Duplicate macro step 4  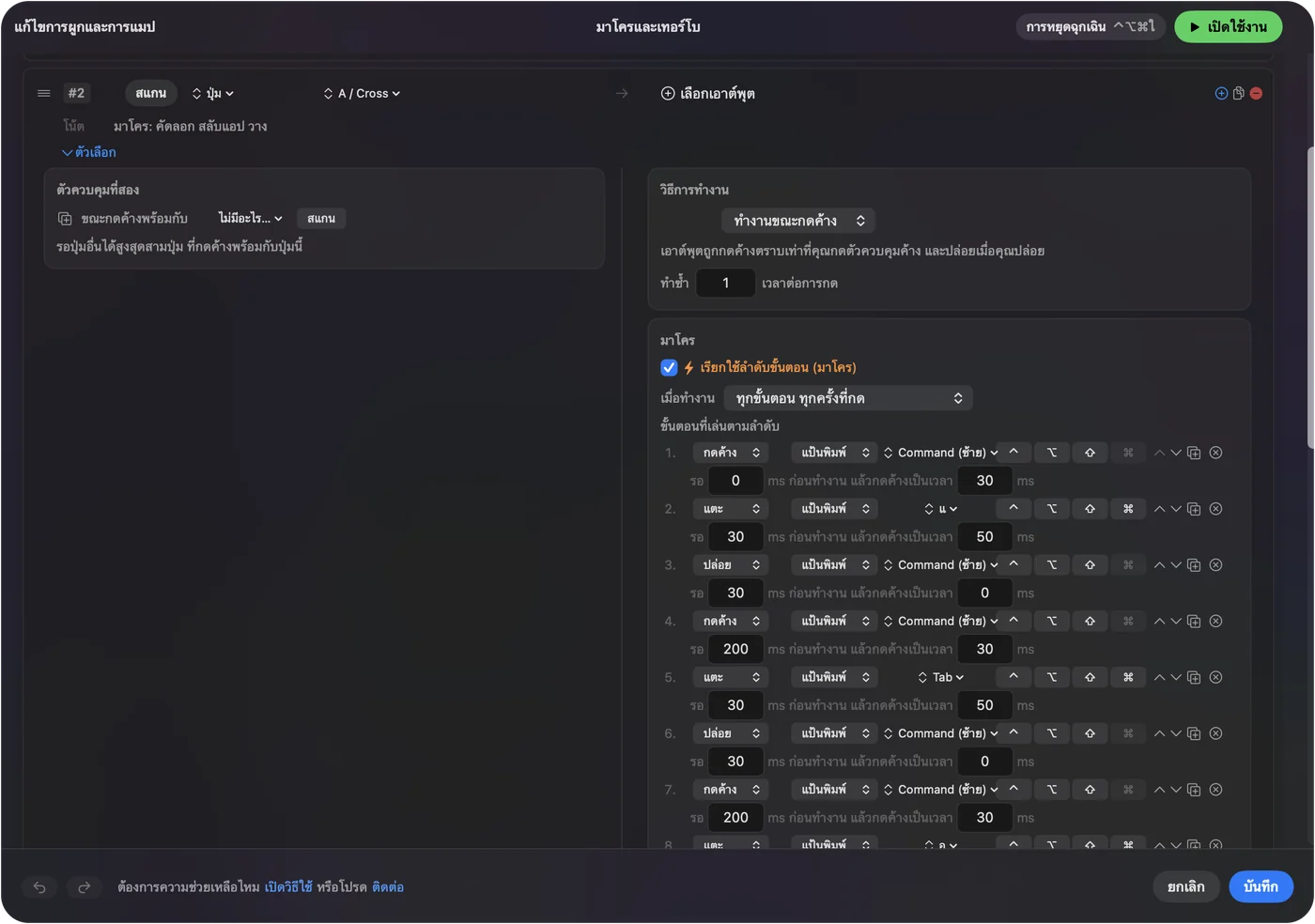point(1194,621)
